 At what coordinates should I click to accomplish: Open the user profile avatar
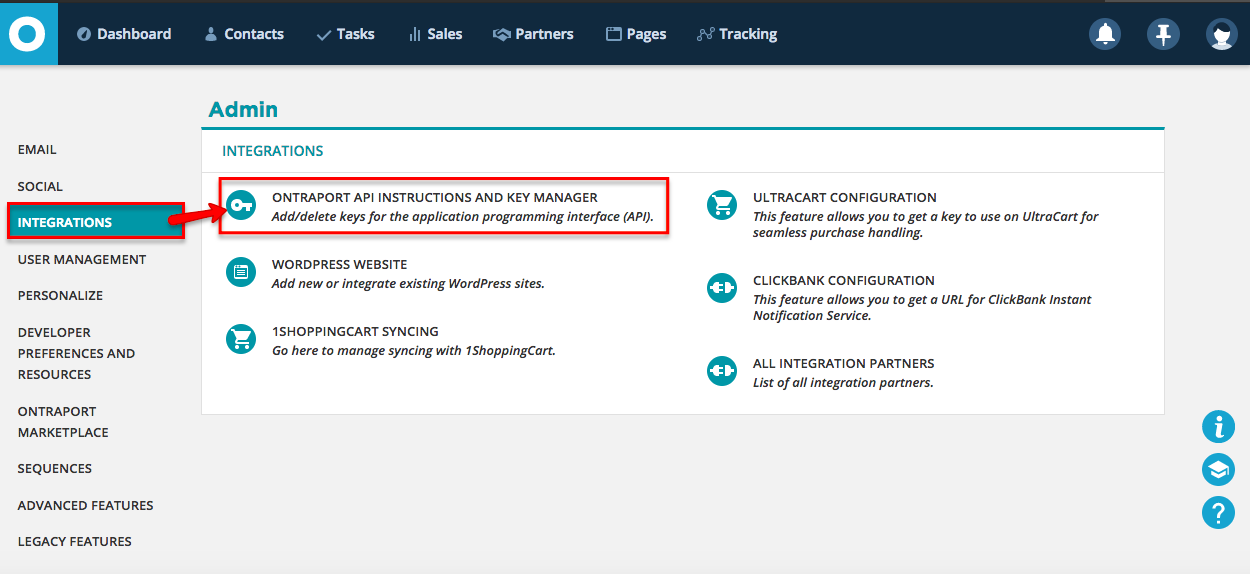[1221, 34]
